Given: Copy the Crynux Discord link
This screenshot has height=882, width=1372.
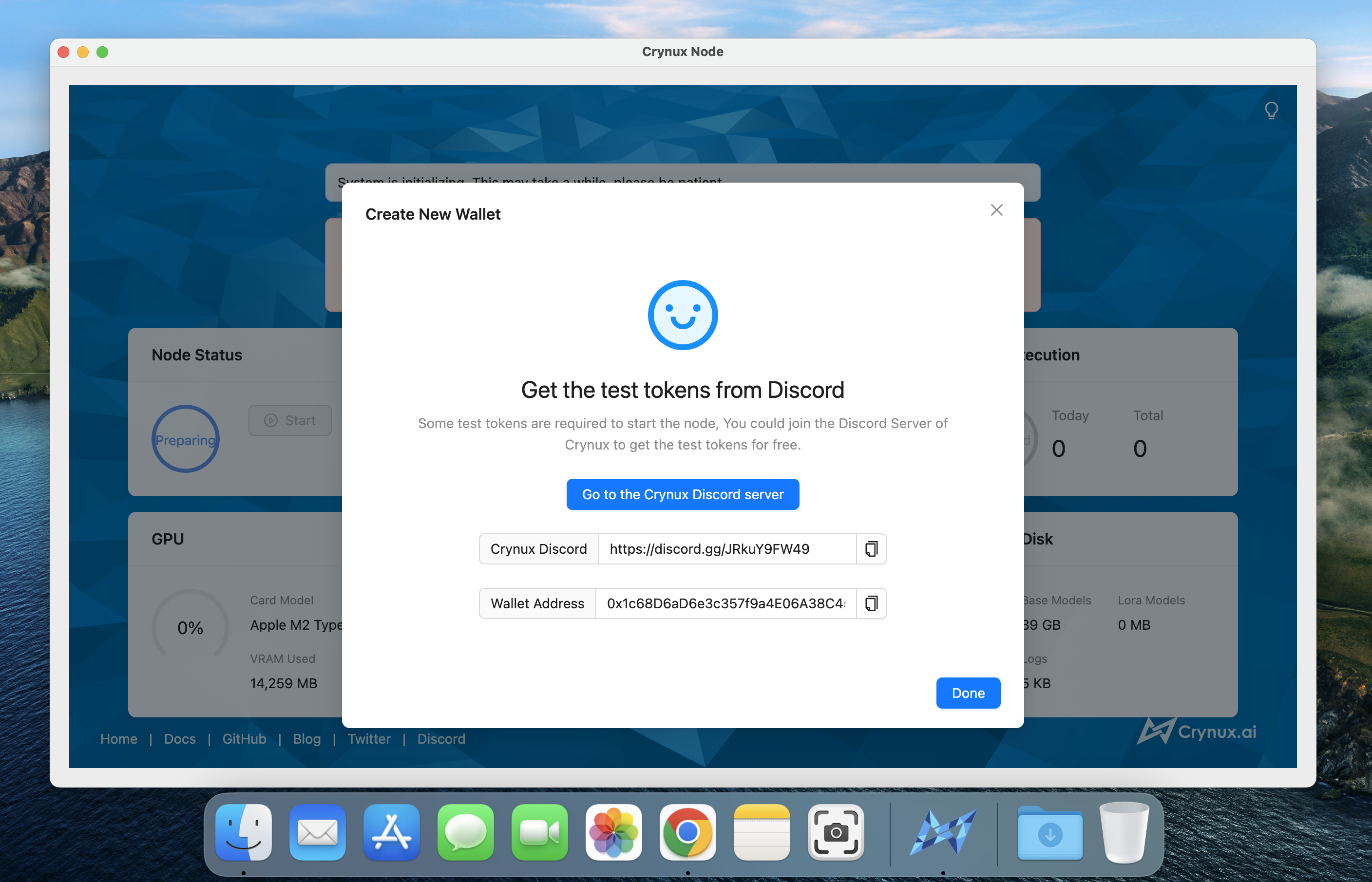Looking at the screenshot, I should pos(871,549).
